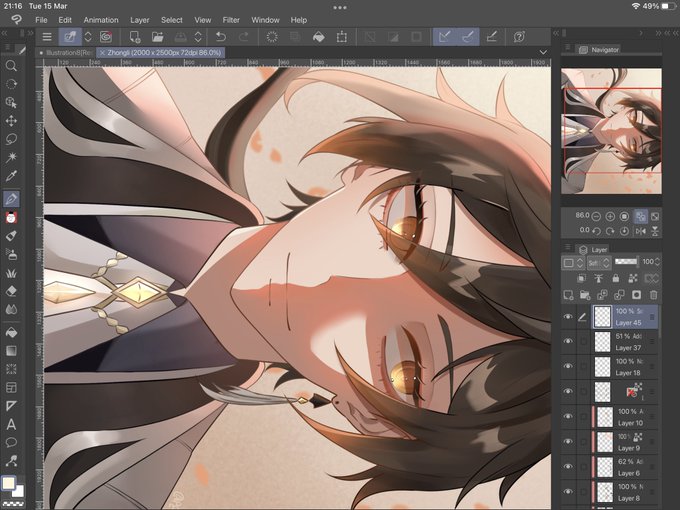Zoom out in the Navigator
This screenshot has height=510, width=680.
[596, 216]
